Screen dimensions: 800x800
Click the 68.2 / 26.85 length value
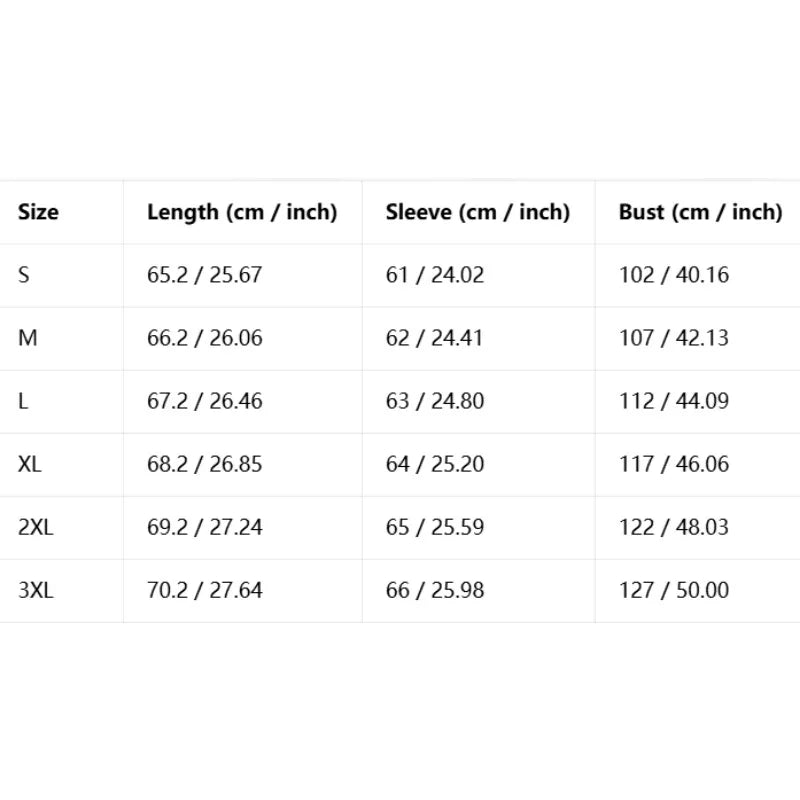tap(205, 464)
